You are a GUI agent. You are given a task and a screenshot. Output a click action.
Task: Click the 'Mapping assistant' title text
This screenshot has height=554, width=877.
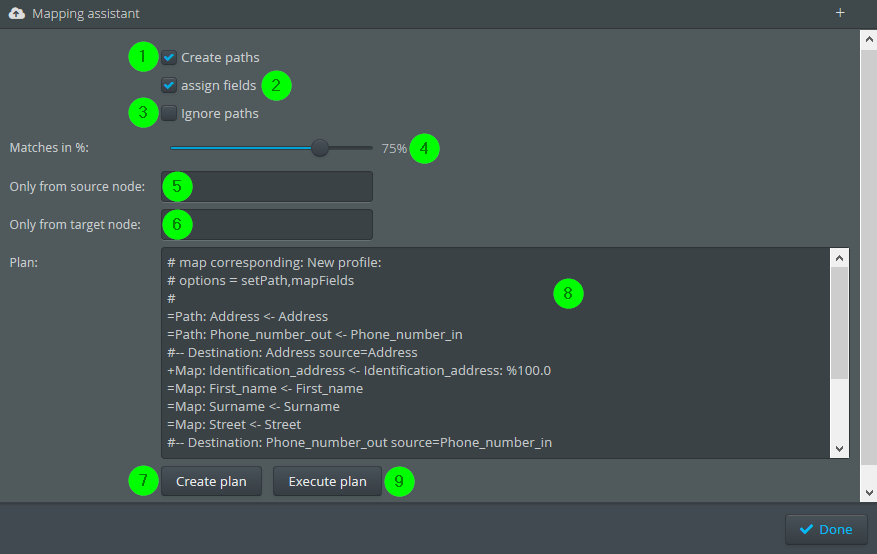point(86,13)
